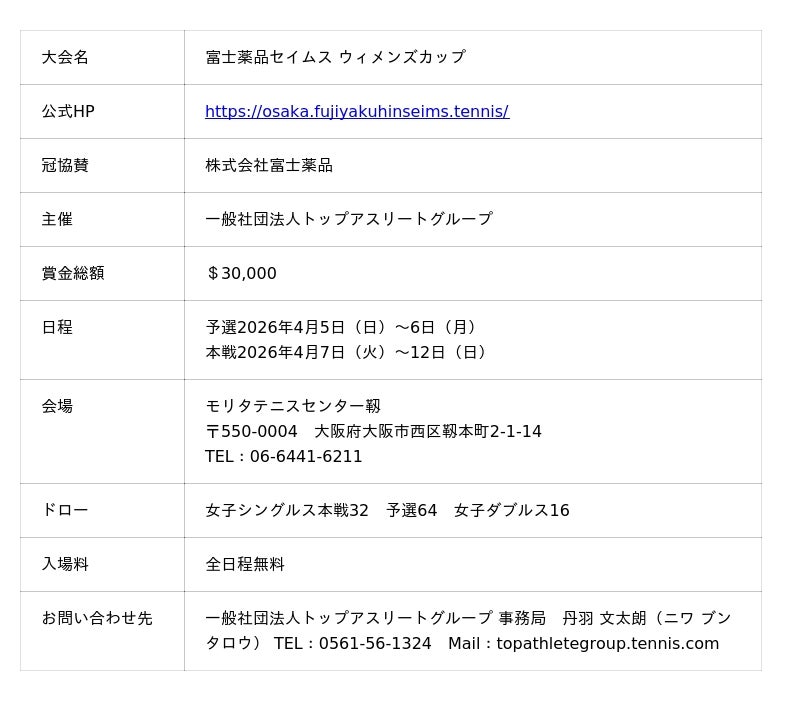
Task: Click the 賞金総額 label cell
Action: (73, 273)
